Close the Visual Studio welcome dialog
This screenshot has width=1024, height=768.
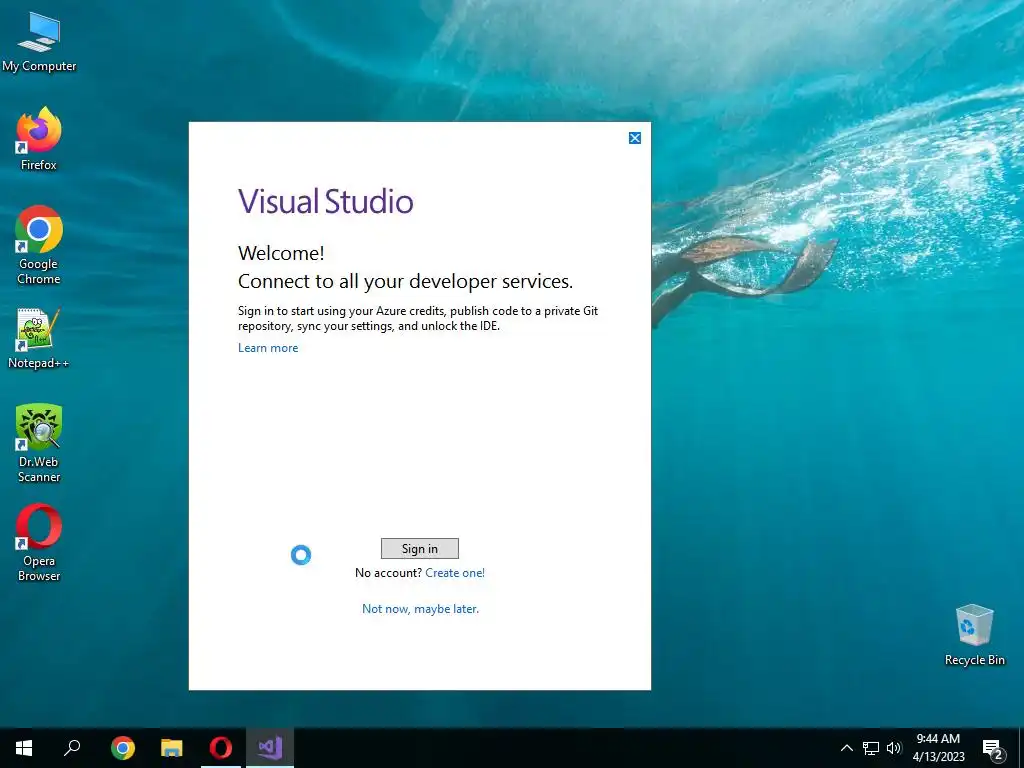[x=635, y=138]
